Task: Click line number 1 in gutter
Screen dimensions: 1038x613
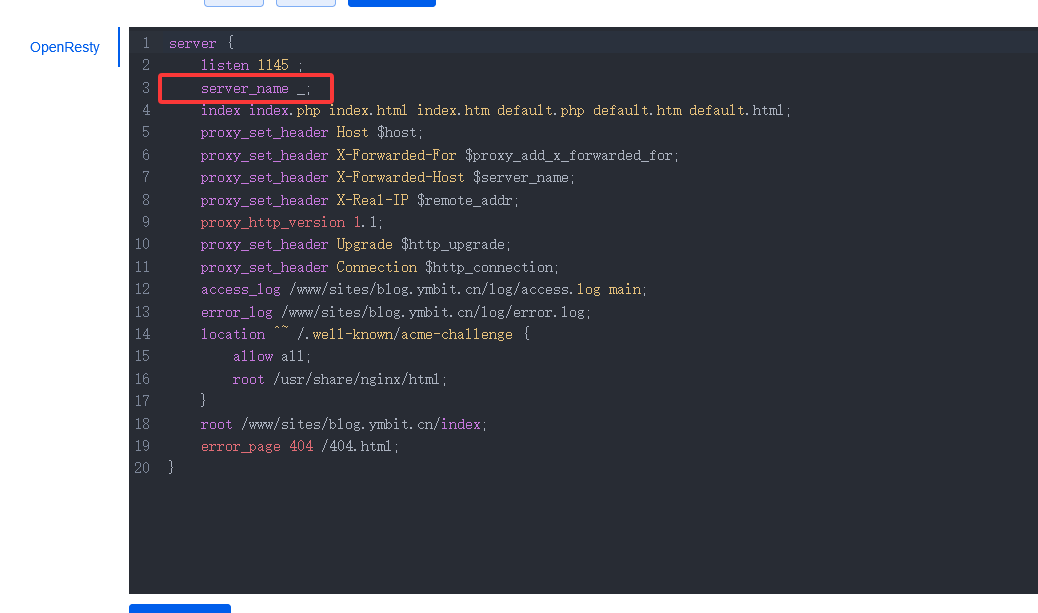Action: click(x=146, y=43)
